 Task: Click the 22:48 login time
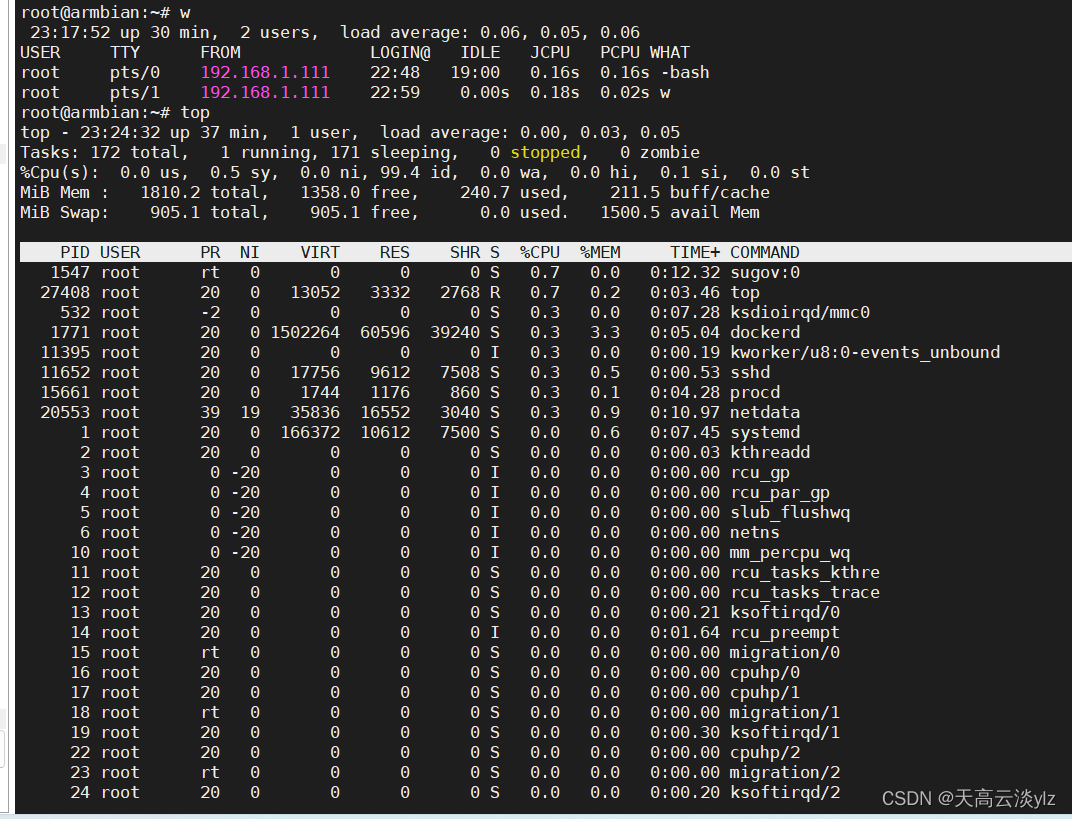[x=395, y=72]
